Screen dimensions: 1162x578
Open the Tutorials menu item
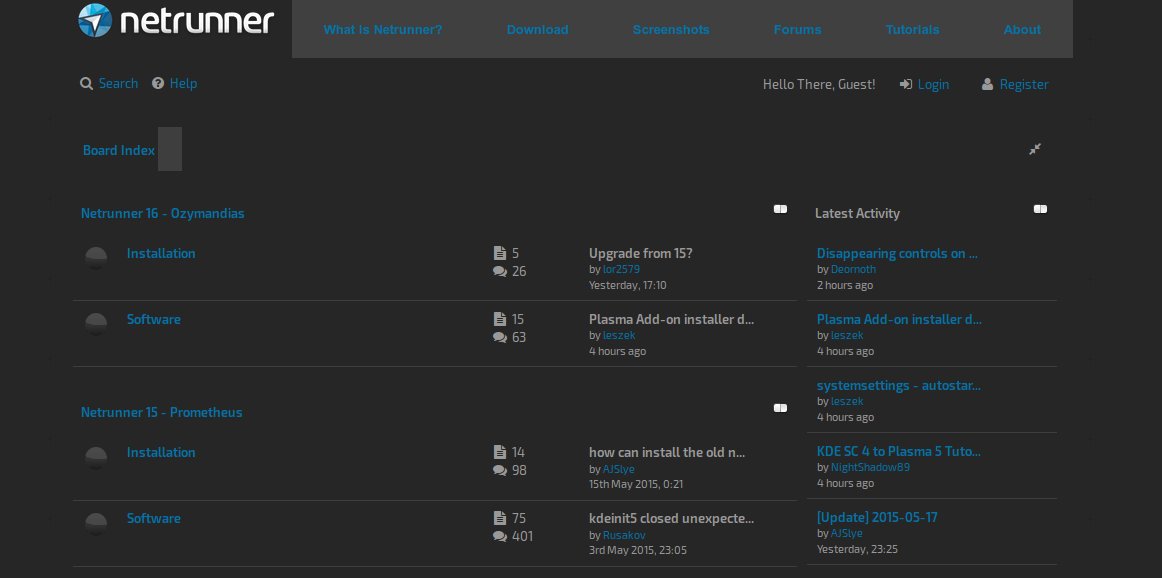click(912, 30)
